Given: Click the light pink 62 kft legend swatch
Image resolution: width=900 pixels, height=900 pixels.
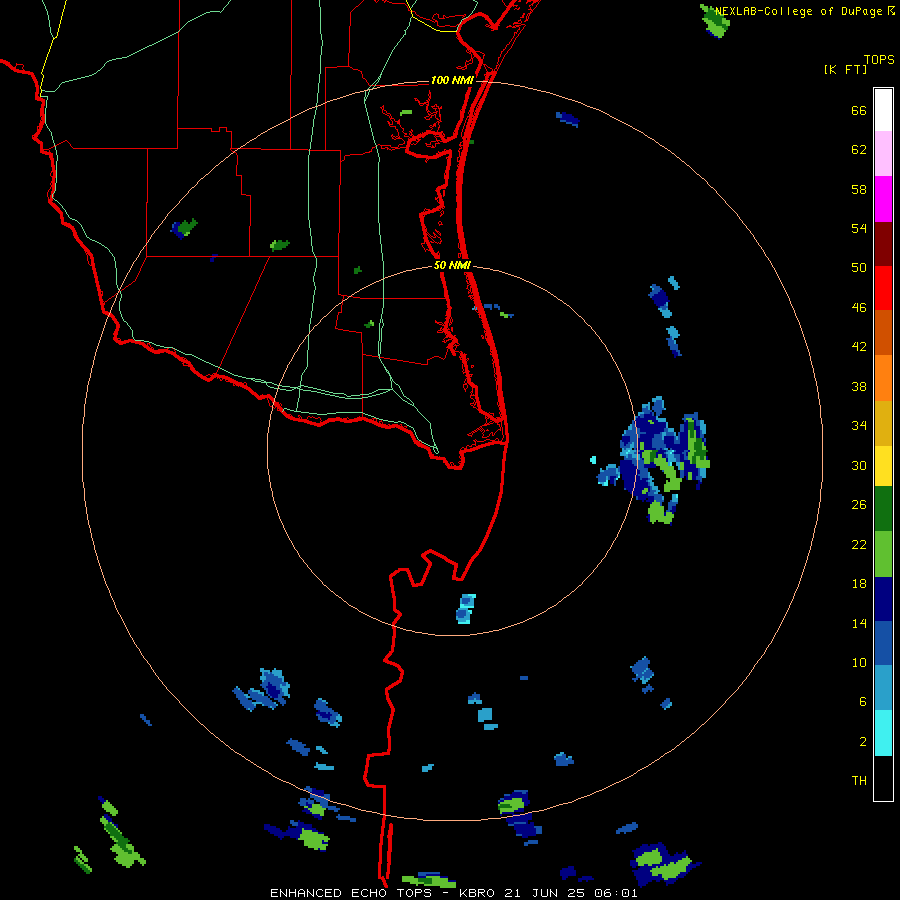Looking at the screenshot, I should pos(883,153).
